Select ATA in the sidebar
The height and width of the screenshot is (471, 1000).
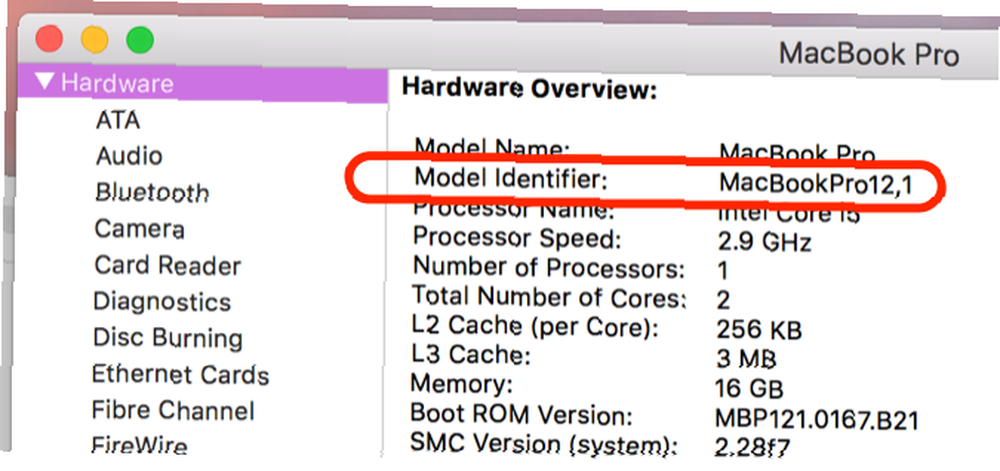click(x=118, y=120)
